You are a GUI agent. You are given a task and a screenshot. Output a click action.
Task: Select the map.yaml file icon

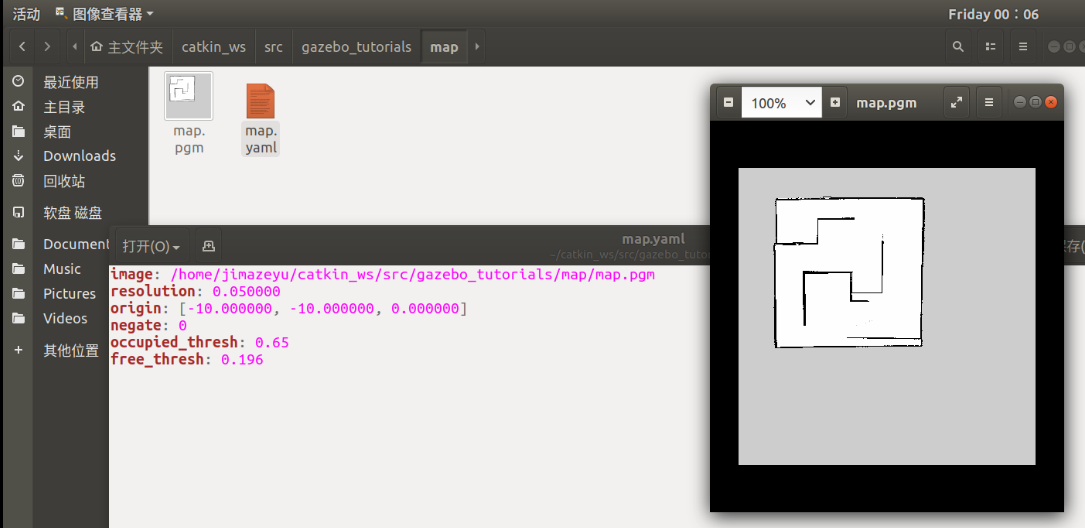261,101
